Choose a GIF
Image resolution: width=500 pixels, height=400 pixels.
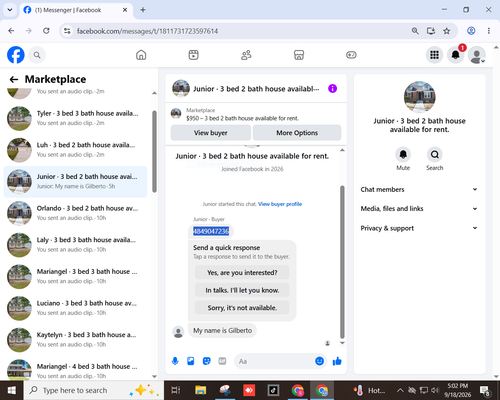(x=222, y=361)
